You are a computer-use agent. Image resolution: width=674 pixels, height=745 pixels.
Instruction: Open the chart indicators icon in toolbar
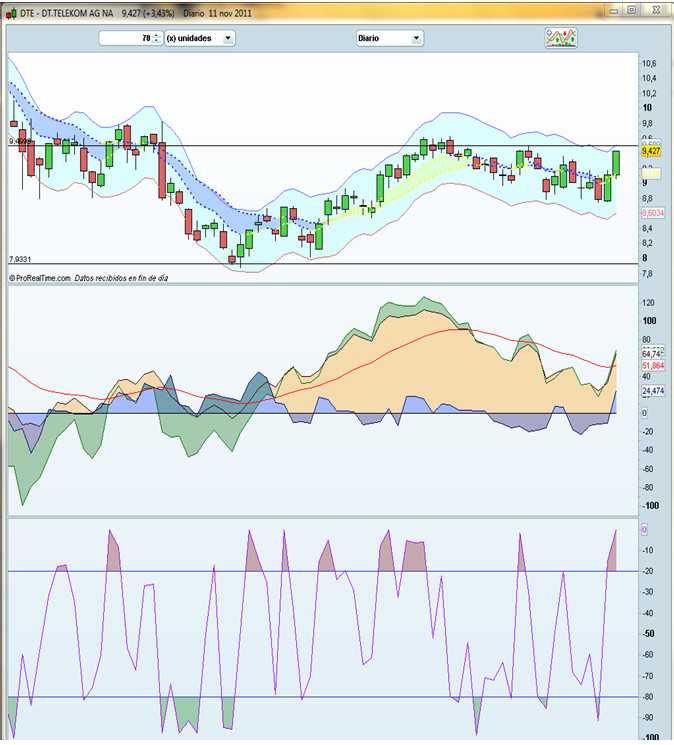pyautogui.click(x=561, y=38)
